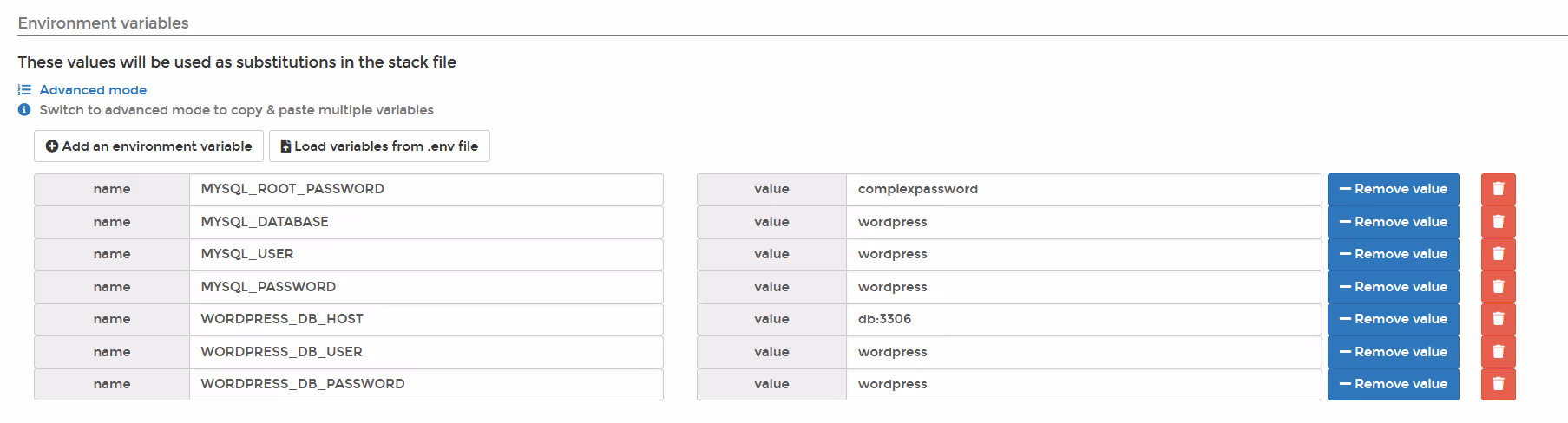Click the value field for MYSQL_PASSWORD
Image resolution: width=1568 pixels, height=423 pixels.
tap(1084, 287)
